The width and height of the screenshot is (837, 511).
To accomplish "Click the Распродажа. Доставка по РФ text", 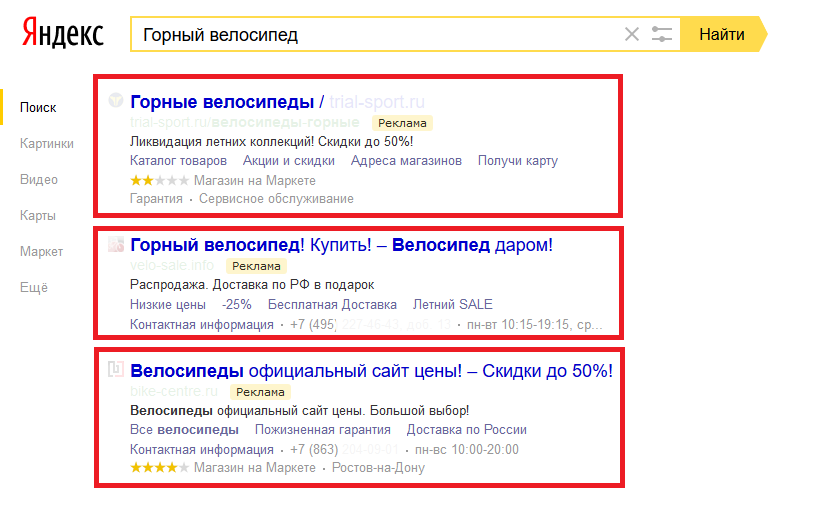I will click(x=252, y=285).
